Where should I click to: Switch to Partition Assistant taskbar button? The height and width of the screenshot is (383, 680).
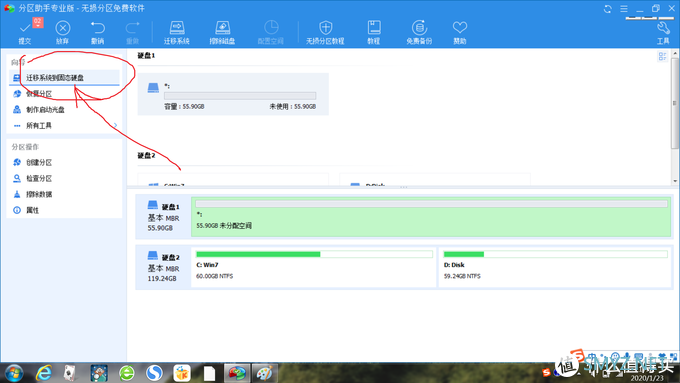[x=237, y=373]
